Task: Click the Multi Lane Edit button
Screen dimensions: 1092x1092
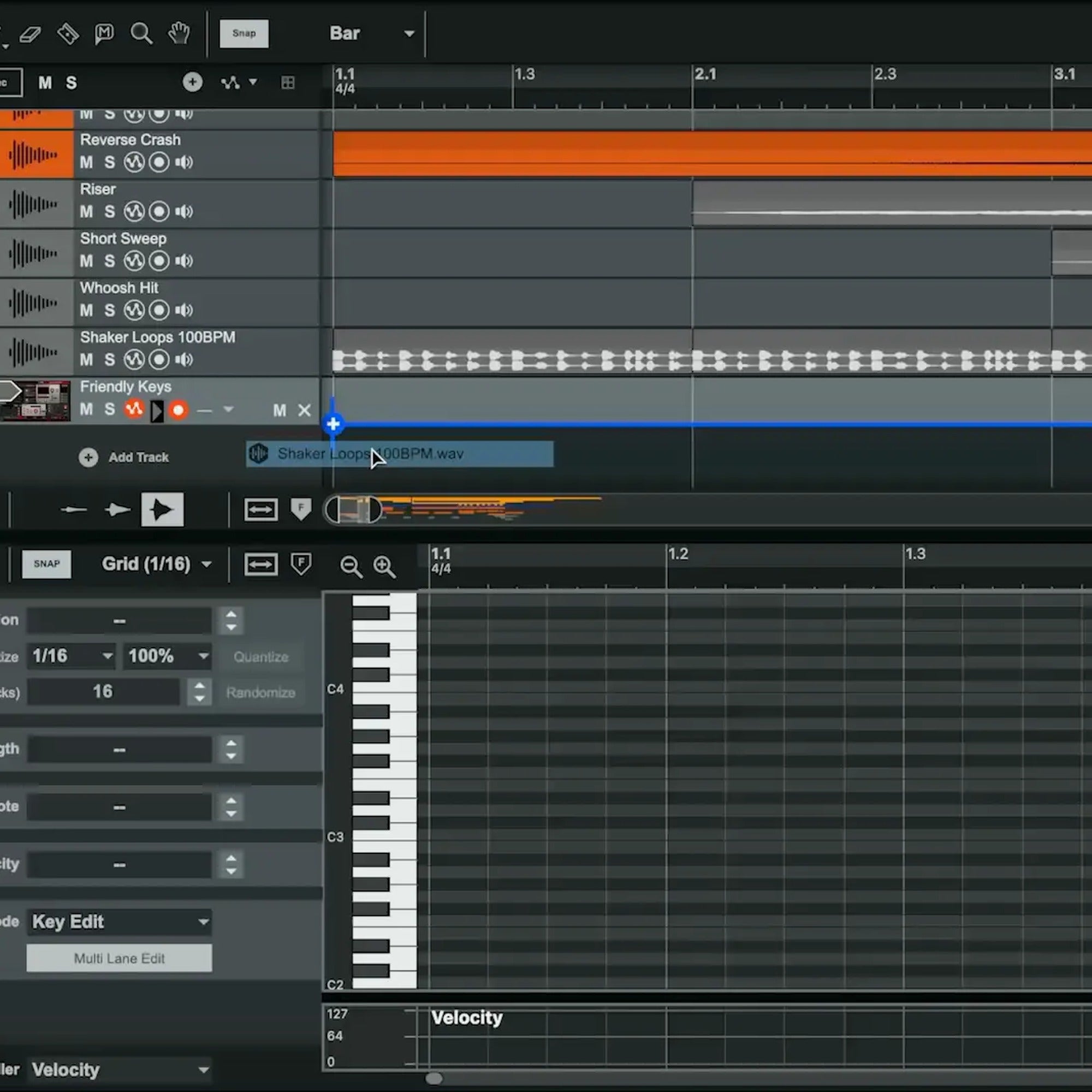Action: pyautogui.click(x=119, y=959)
